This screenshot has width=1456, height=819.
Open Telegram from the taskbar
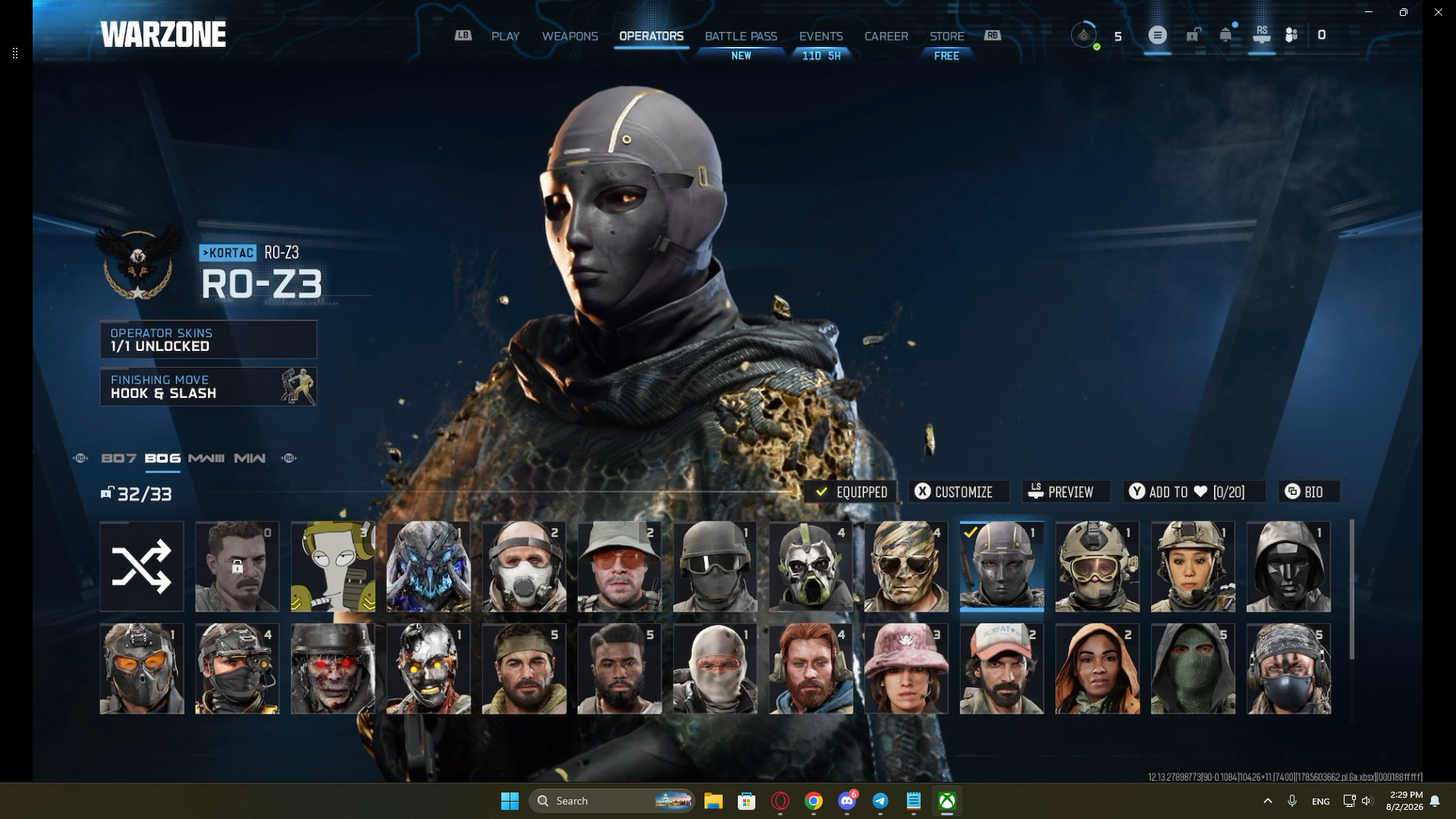click(880, 801)
